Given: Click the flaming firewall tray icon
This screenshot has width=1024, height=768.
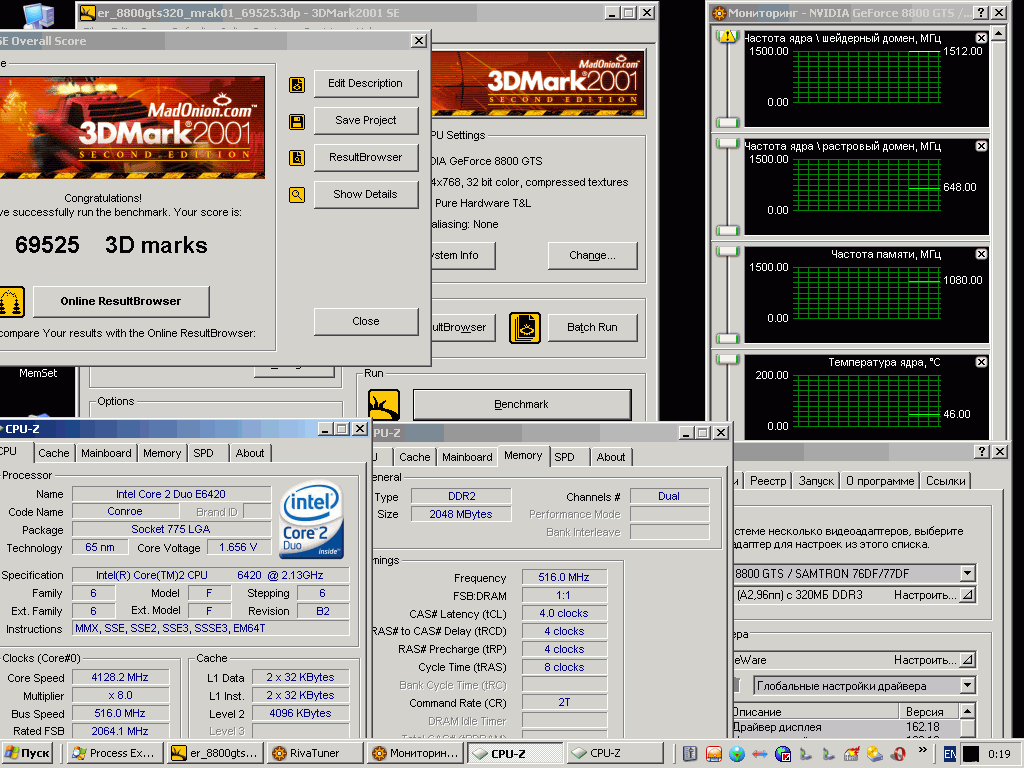Looking at the screenshot, I should click(x=852, y=754).
